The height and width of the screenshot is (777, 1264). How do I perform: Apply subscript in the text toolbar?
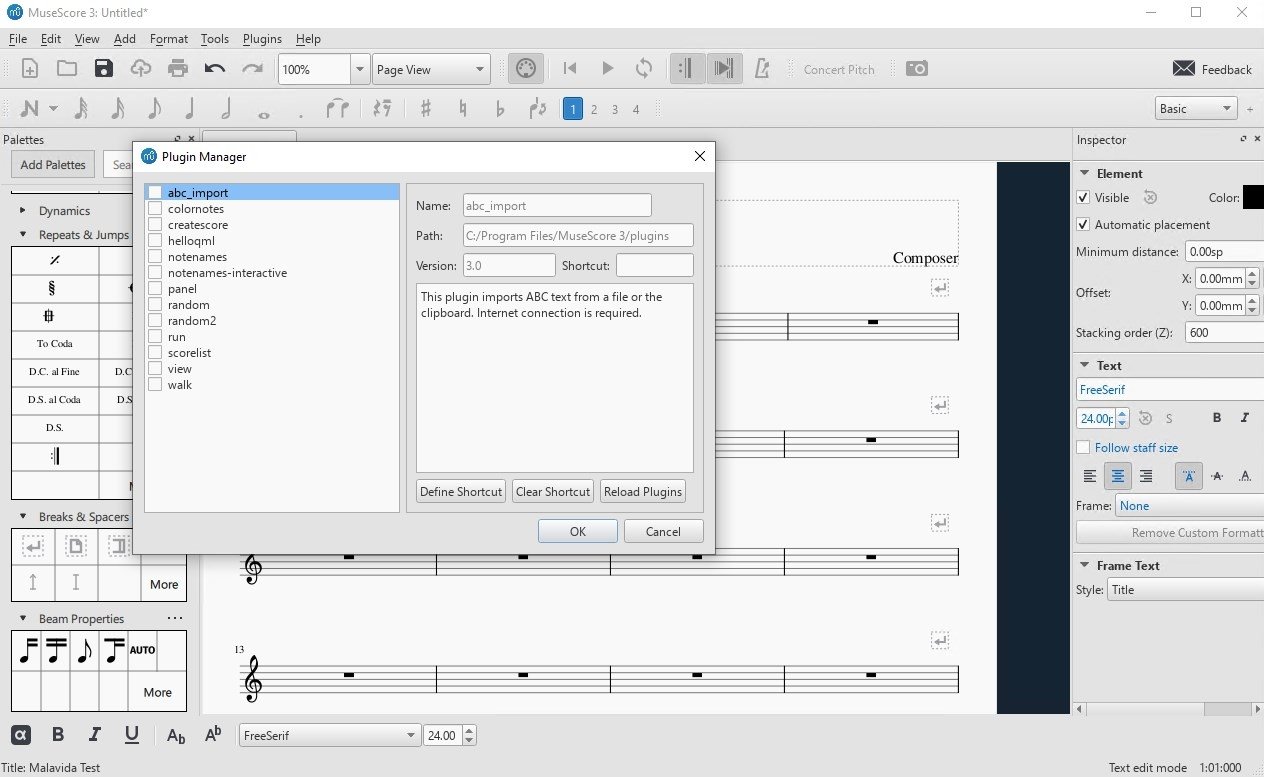pyautogui.click(x=176, y=736)
